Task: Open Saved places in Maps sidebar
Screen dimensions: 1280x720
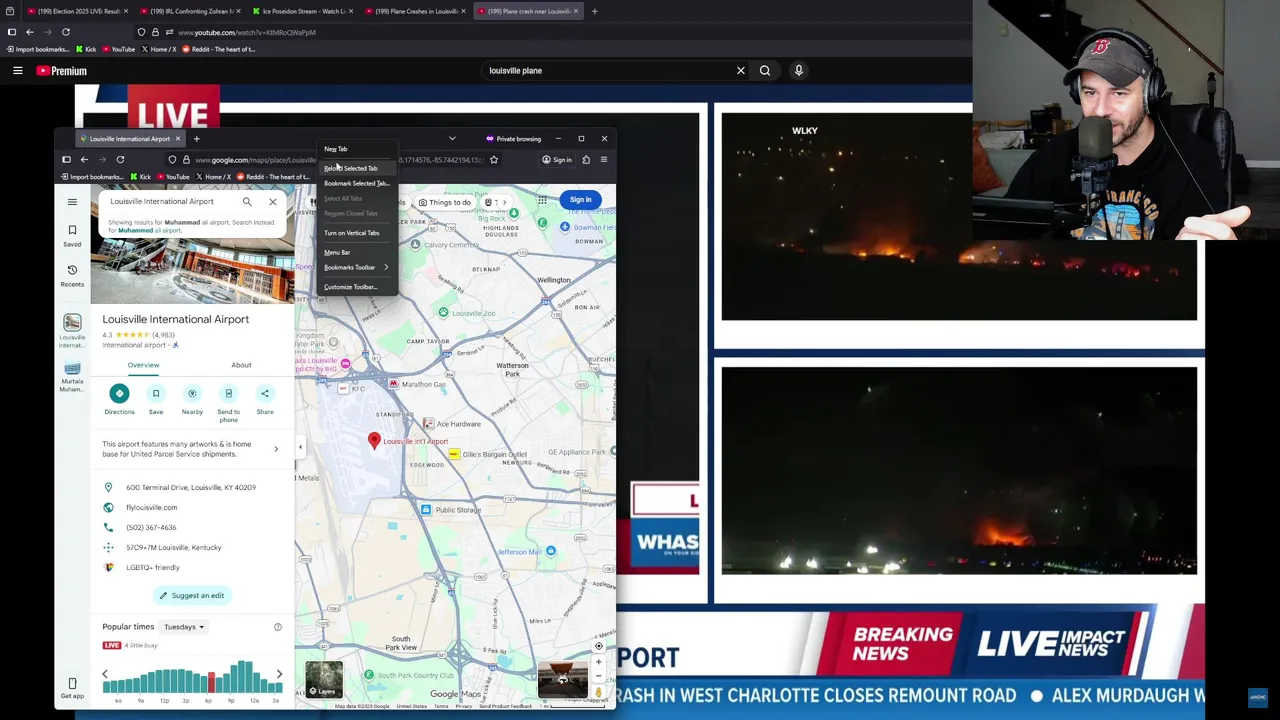Action: (72, 235)
